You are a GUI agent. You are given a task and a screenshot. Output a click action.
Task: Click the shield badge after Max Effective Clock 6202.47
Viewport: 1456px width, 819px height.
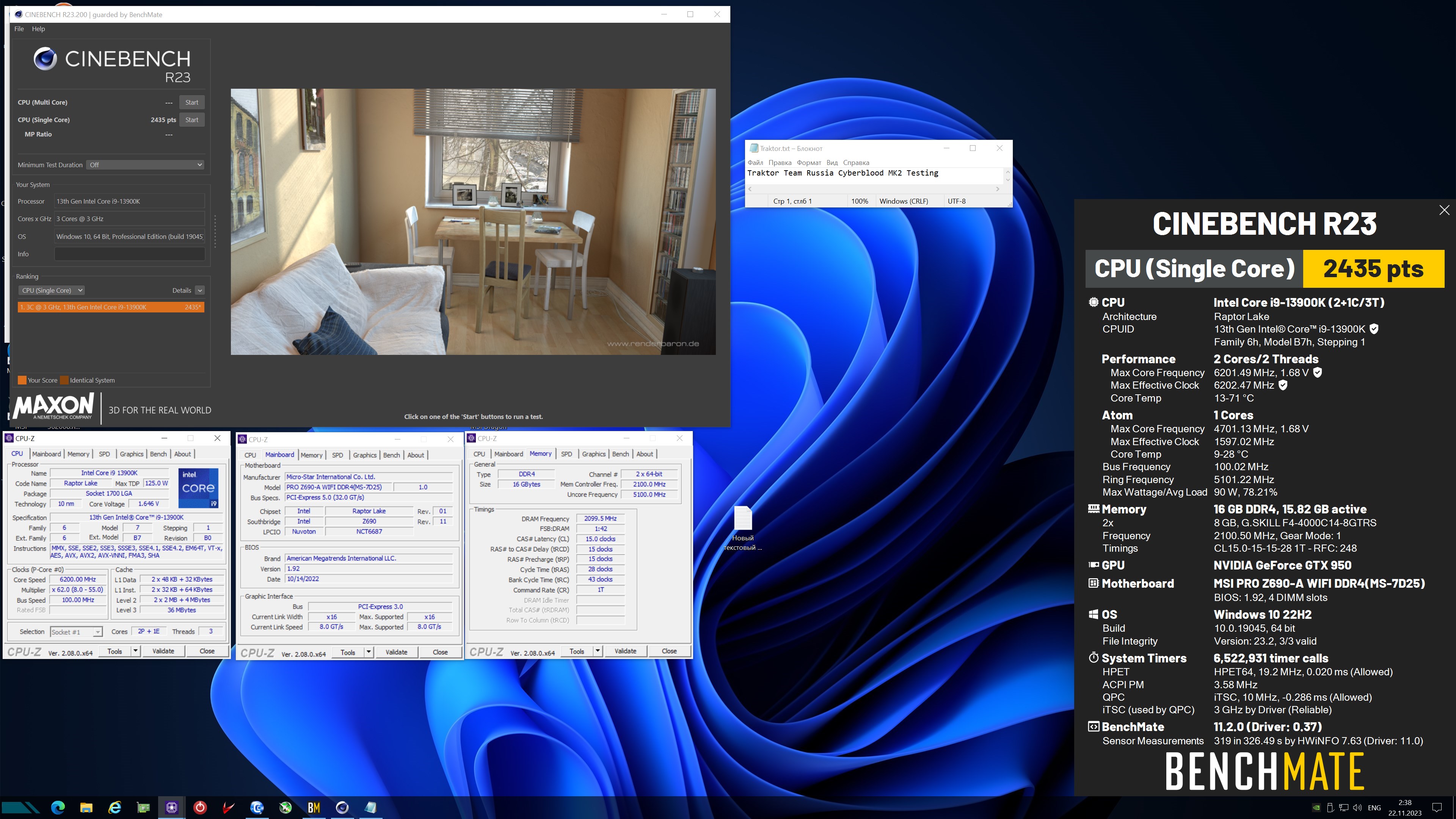(1283, 385)
